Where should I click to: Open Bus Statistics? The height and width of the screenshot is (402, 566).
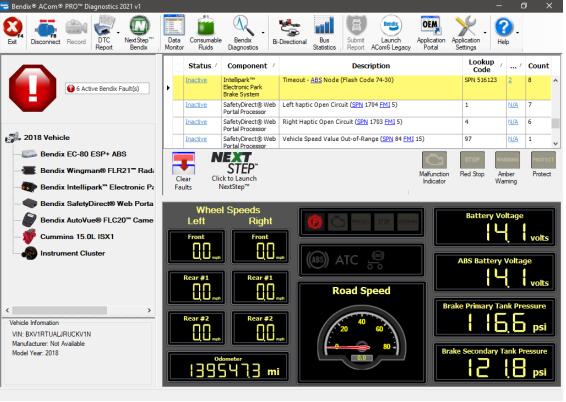click(x=324, y=33)
